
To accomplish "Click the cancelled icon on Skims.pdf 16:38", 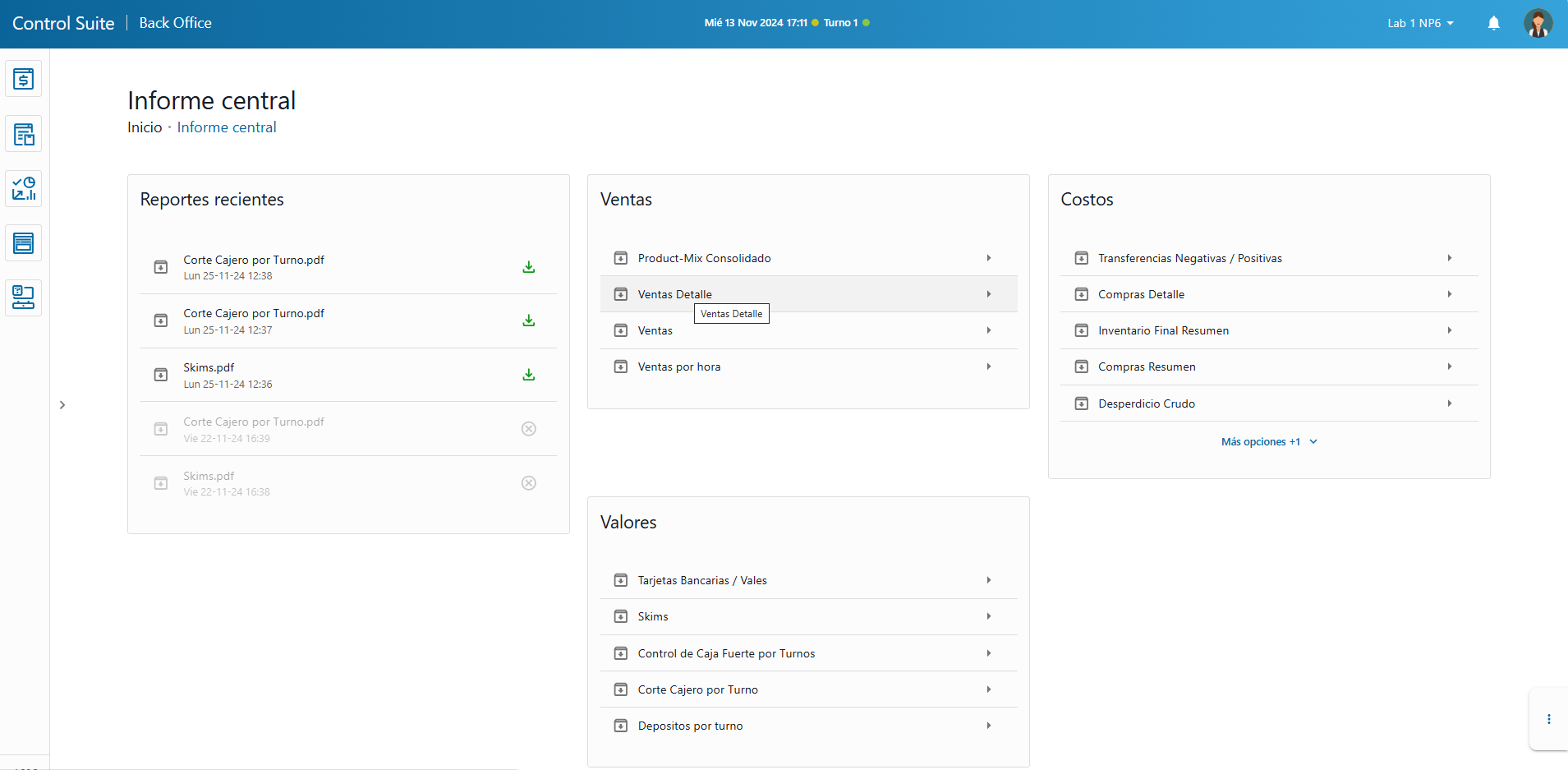I will coord(528,483).
